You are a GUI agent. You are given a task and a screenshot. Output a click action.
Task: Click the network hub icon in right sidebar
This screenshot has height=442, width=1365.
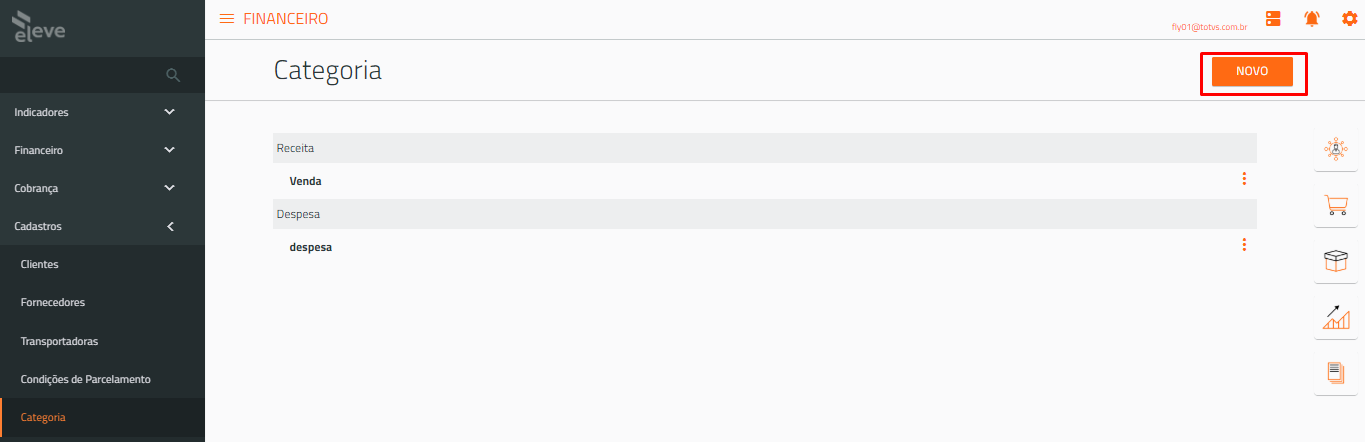tap(1335, 150)
